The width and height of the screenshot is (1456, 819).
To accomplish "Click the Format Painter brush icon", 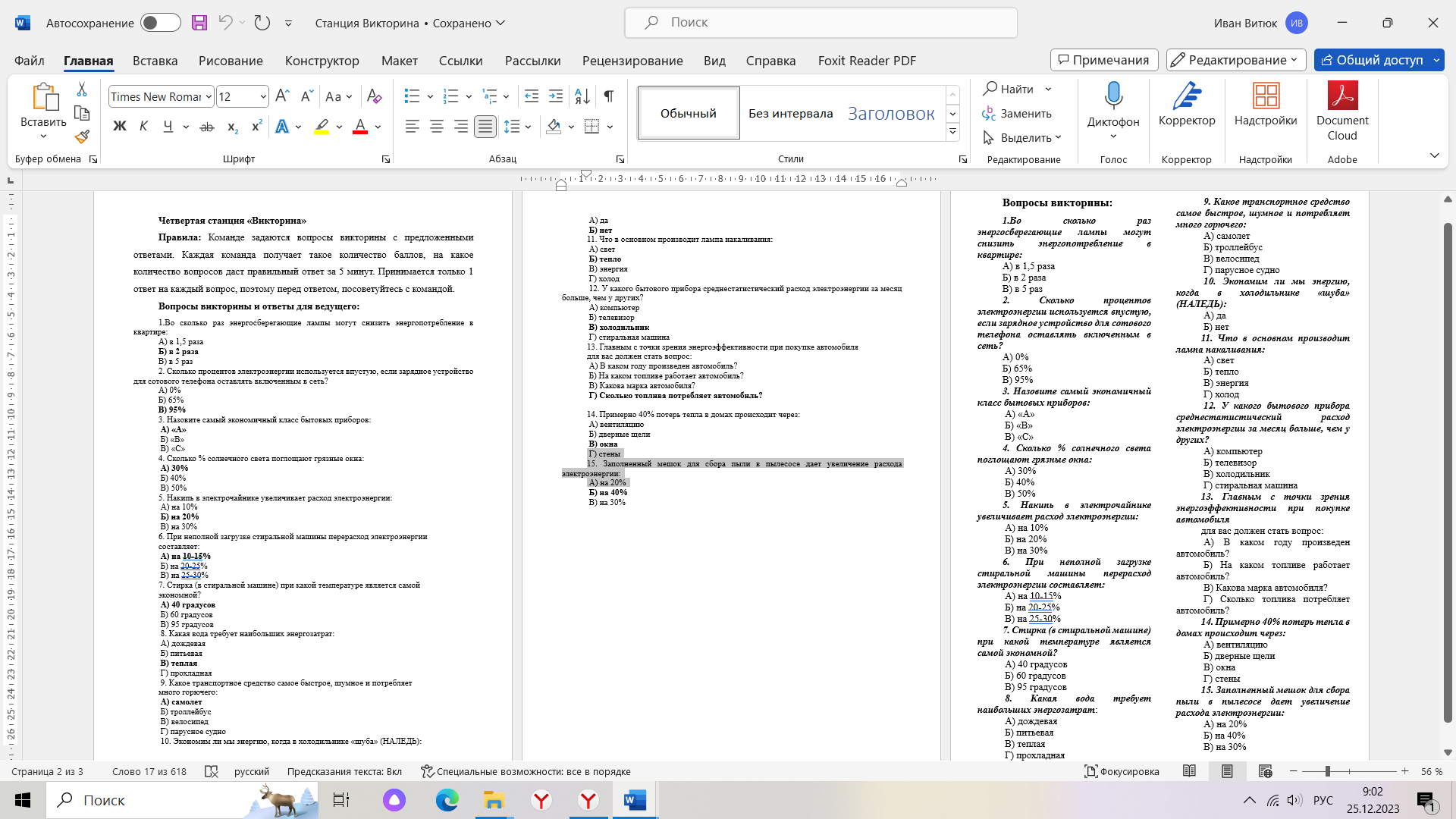I will click(x=82, y=137).
